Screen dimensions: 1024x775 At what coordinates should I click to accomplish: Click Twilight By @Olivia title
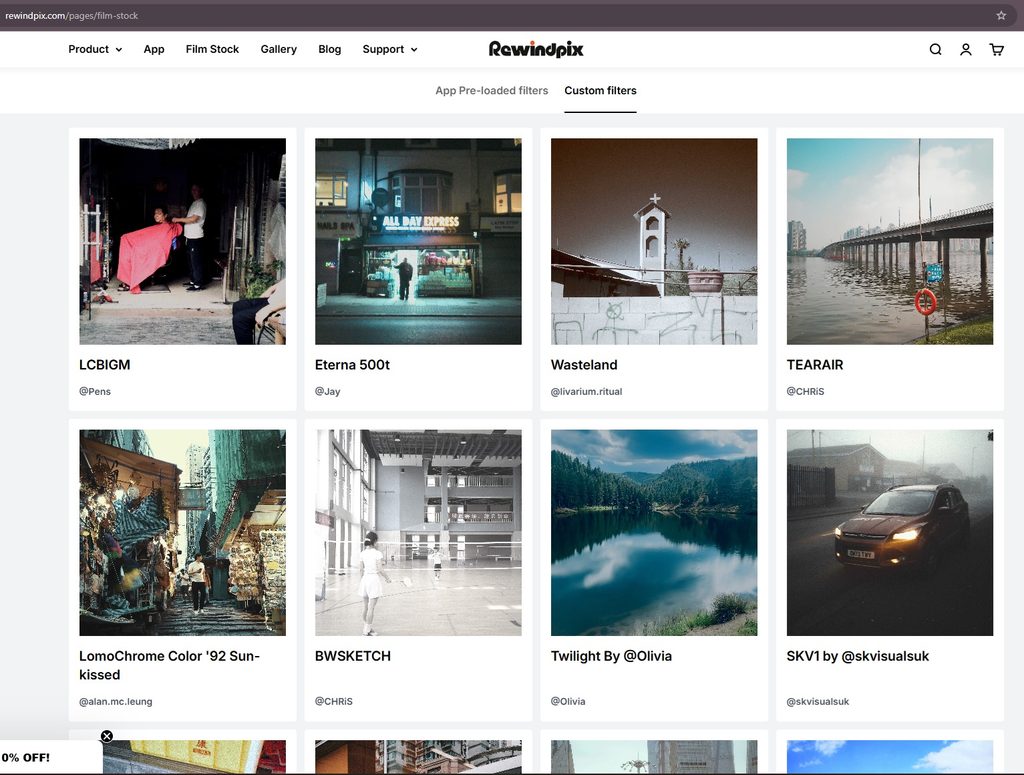click(611, 656)
